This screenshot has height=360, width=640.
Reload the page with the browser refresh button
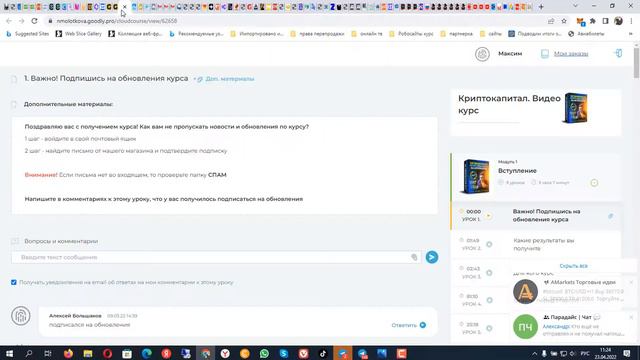point(34,21)
